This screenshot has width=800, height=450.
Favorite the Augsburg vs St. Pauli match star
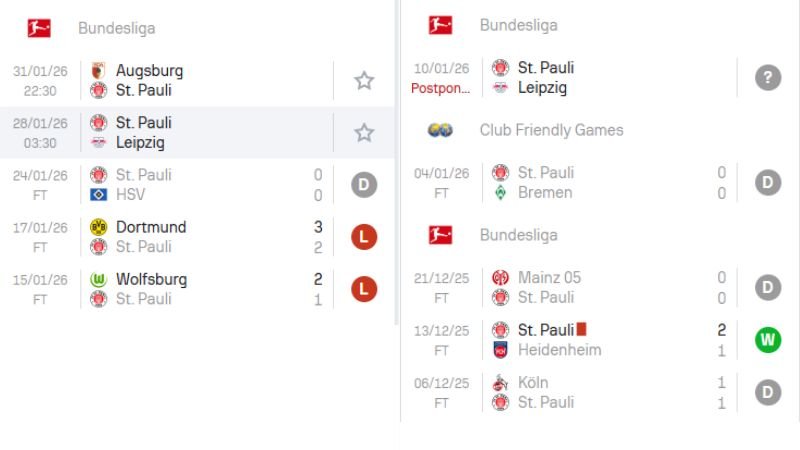[364, 80]
